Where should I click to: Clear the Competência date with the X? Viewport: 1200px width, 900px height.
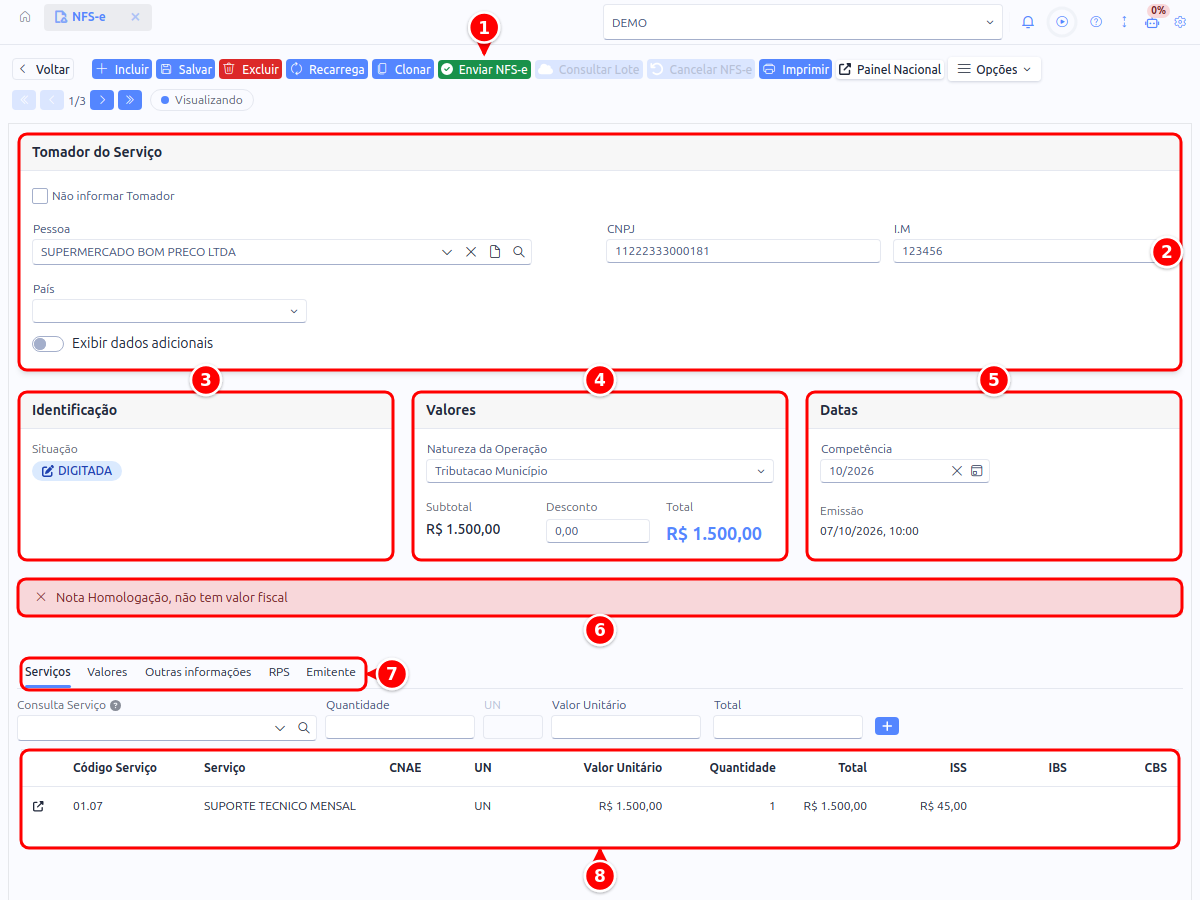[x=956, y=470]
